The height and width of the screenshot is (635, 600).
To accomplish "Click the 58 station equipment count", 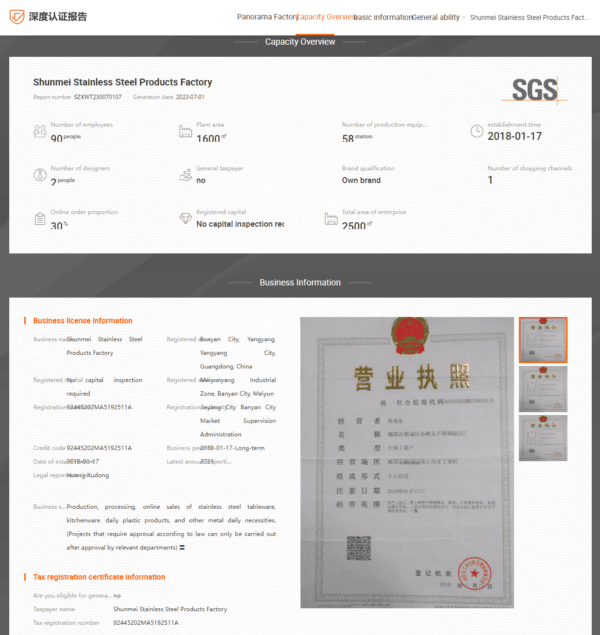I will click(357, 138).
